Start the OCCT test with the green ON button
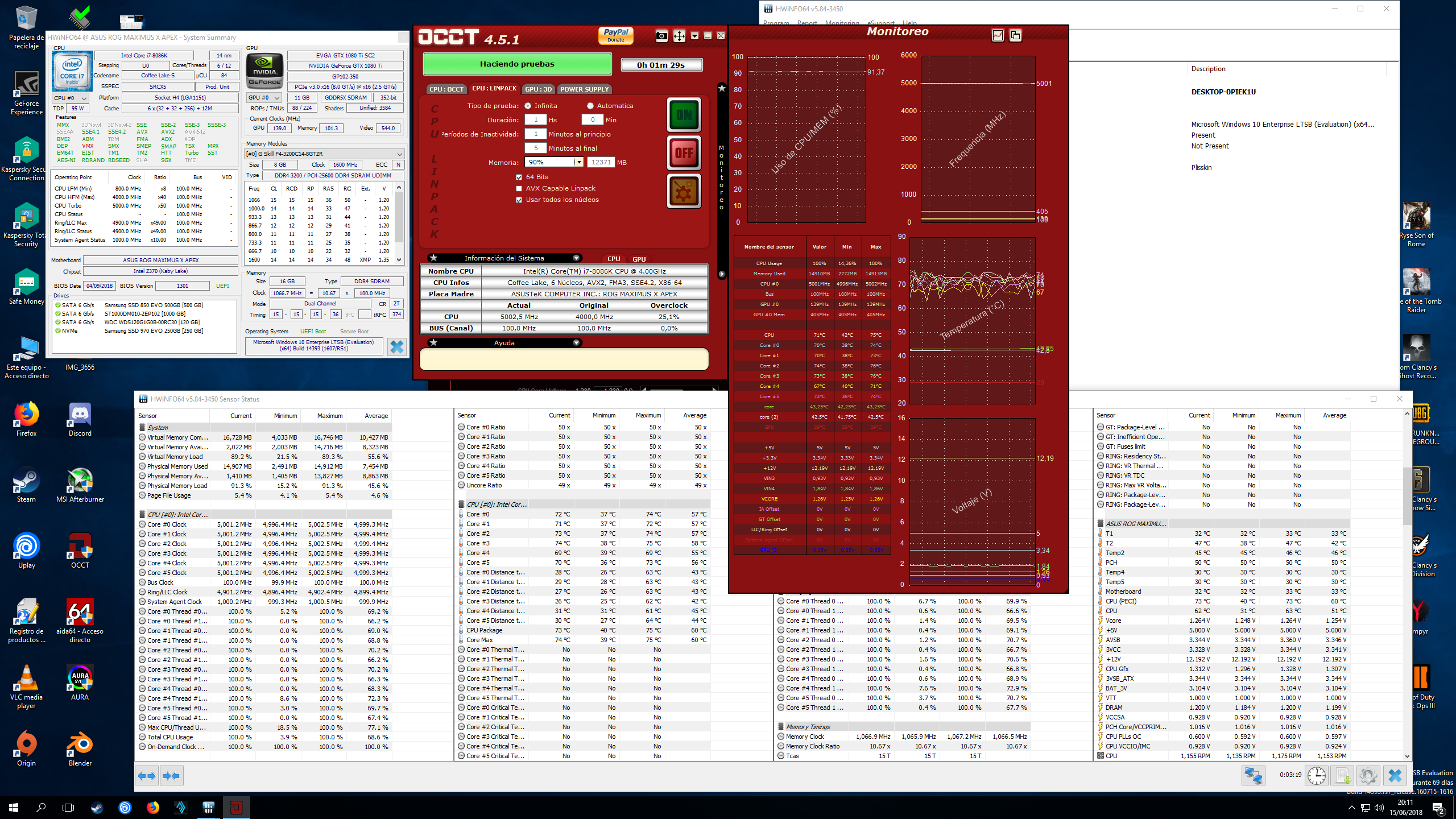The width and height of the screenshot is (1456, 819). (684, 115)
